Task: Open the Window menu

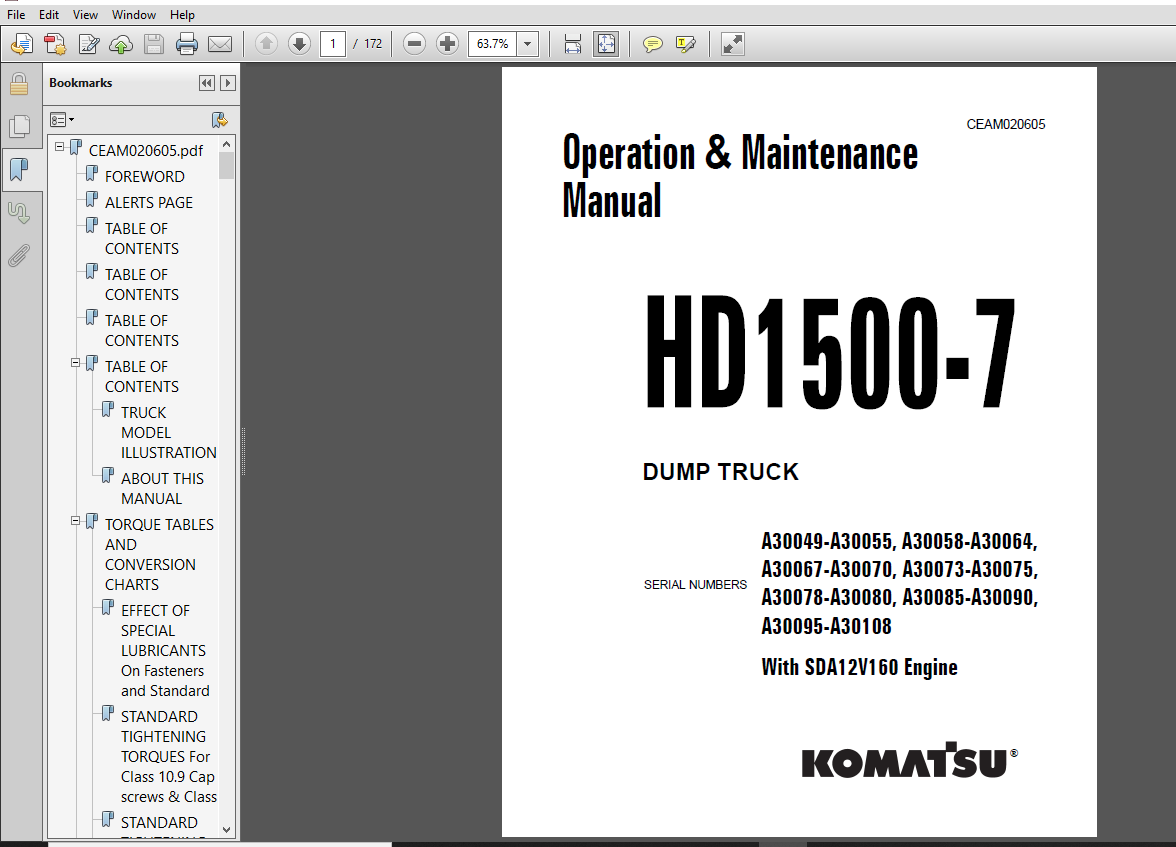Action: tap(134, 14)
